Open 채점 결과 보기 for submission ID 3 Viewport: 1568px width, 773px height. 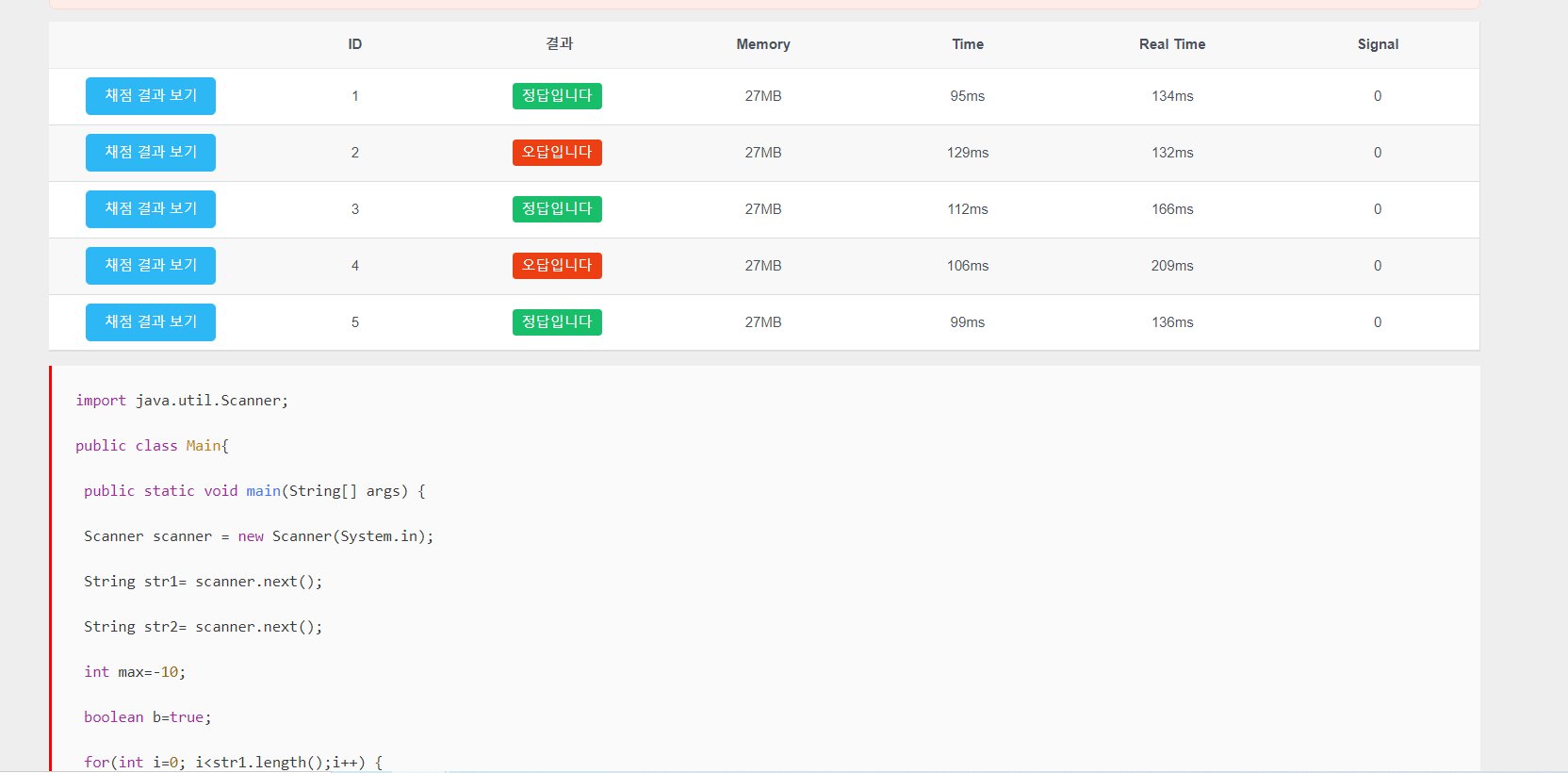pos(151,209)
